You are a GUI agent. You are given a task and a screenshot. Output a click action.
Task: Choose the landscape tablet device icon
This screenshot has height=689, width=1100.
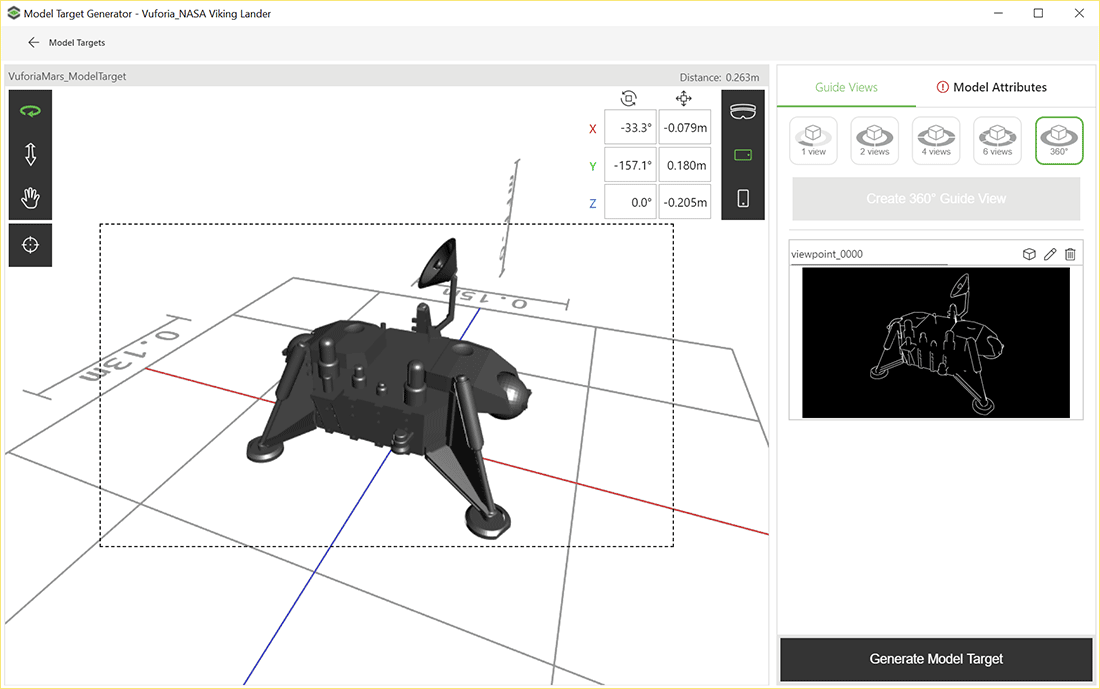point(743,155)
